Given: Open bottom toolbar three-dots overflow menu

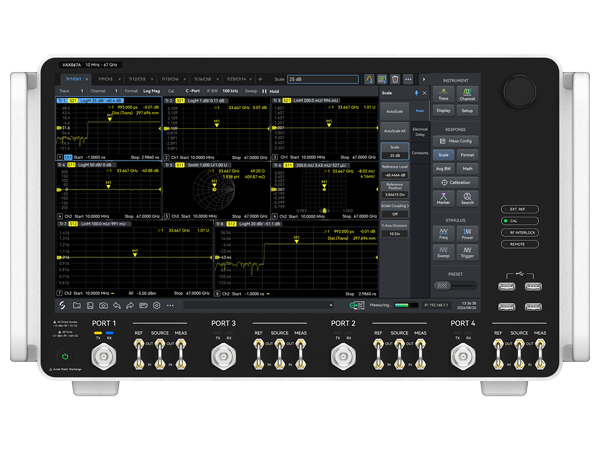Looking at the screenshot, I should tap(170, 305).
